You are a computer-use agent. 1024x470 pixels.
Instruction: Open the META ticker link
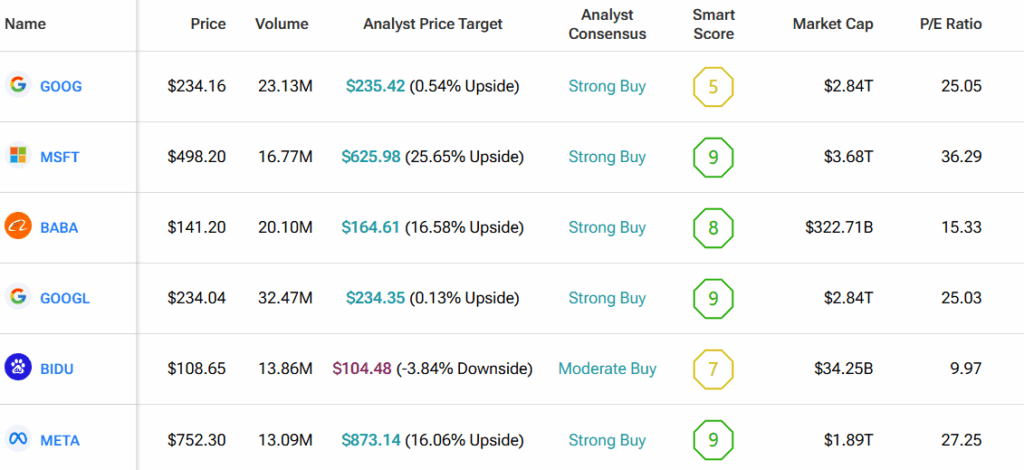click(60, 441)
